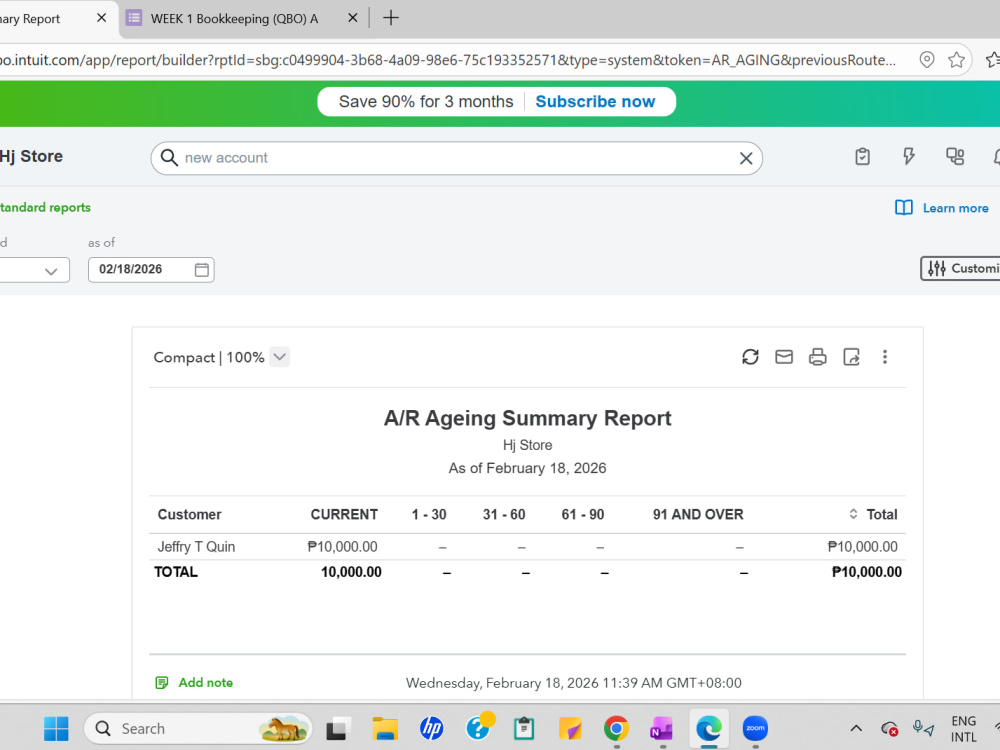
Task: Click the Hj Store company name
Action: [x=31, y=156]
